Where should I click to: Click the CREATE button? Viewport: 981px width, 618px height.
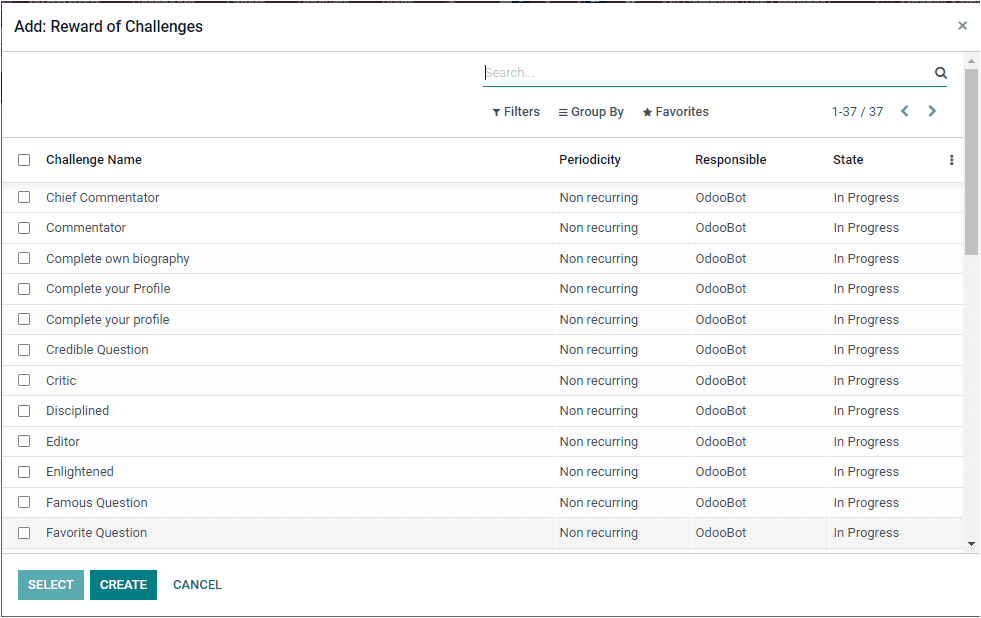[123, 584]
